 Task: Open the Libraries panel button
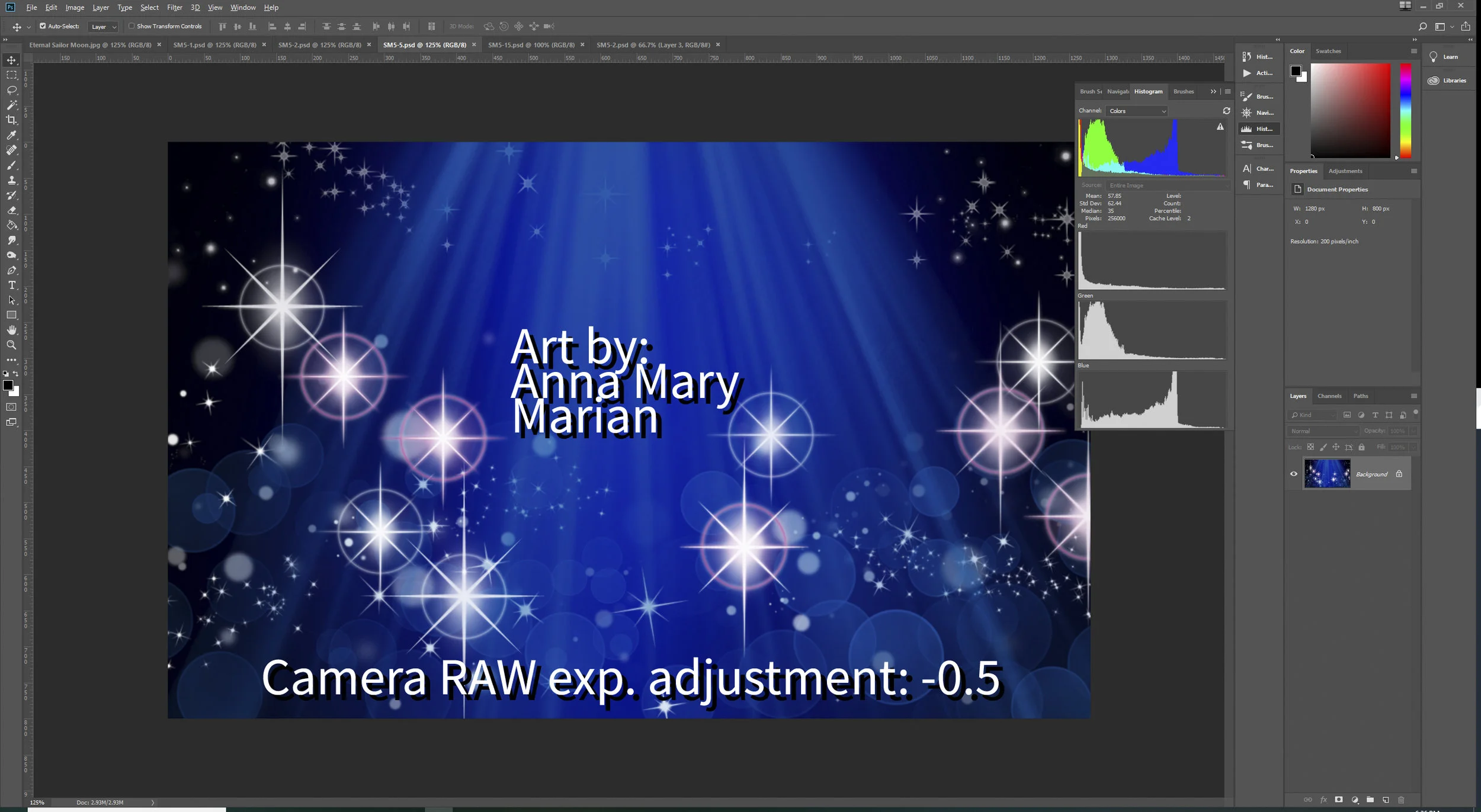[1447, 81]
